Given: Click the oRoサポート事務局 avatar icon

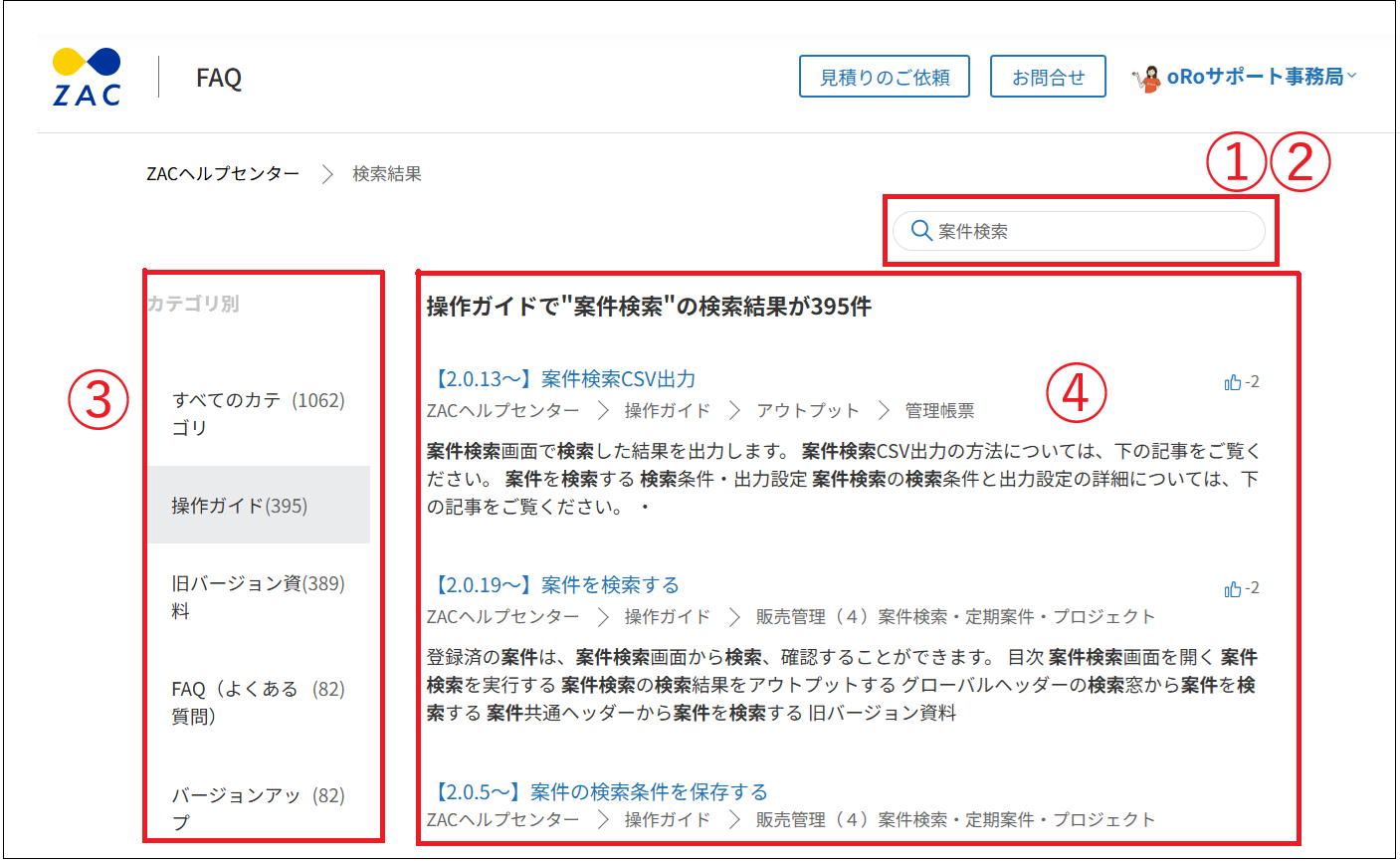Looking at the screenshot, I should pos(1148,78).
